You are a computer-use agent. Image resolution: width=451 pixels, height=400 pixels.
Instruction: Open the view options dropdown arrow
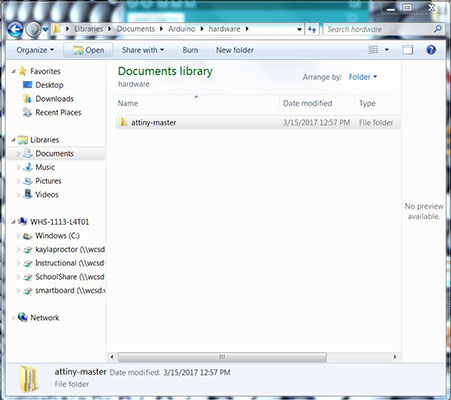coord(387,50)
